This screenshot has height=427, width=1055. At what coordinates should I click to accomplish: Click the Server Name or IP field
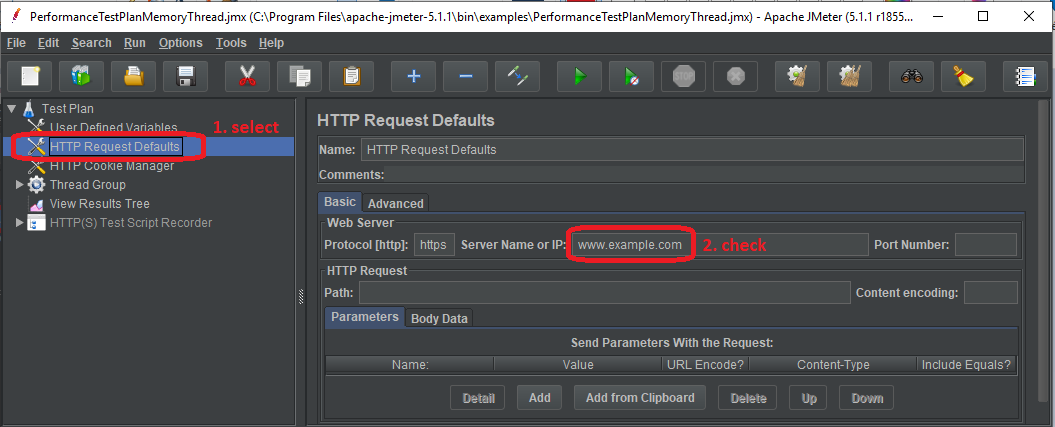point(717,245)
